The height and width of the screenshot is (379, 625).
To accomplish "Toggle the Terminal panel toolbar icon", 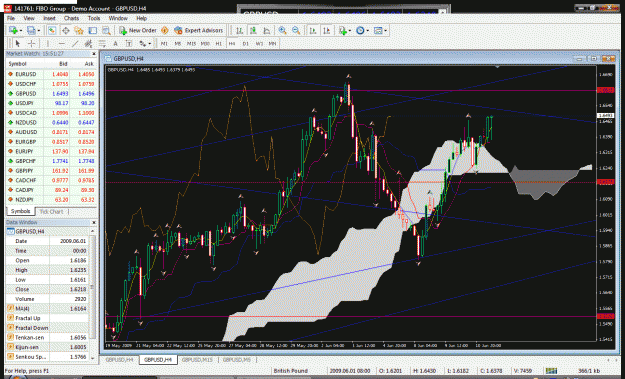I will [92, 30].
